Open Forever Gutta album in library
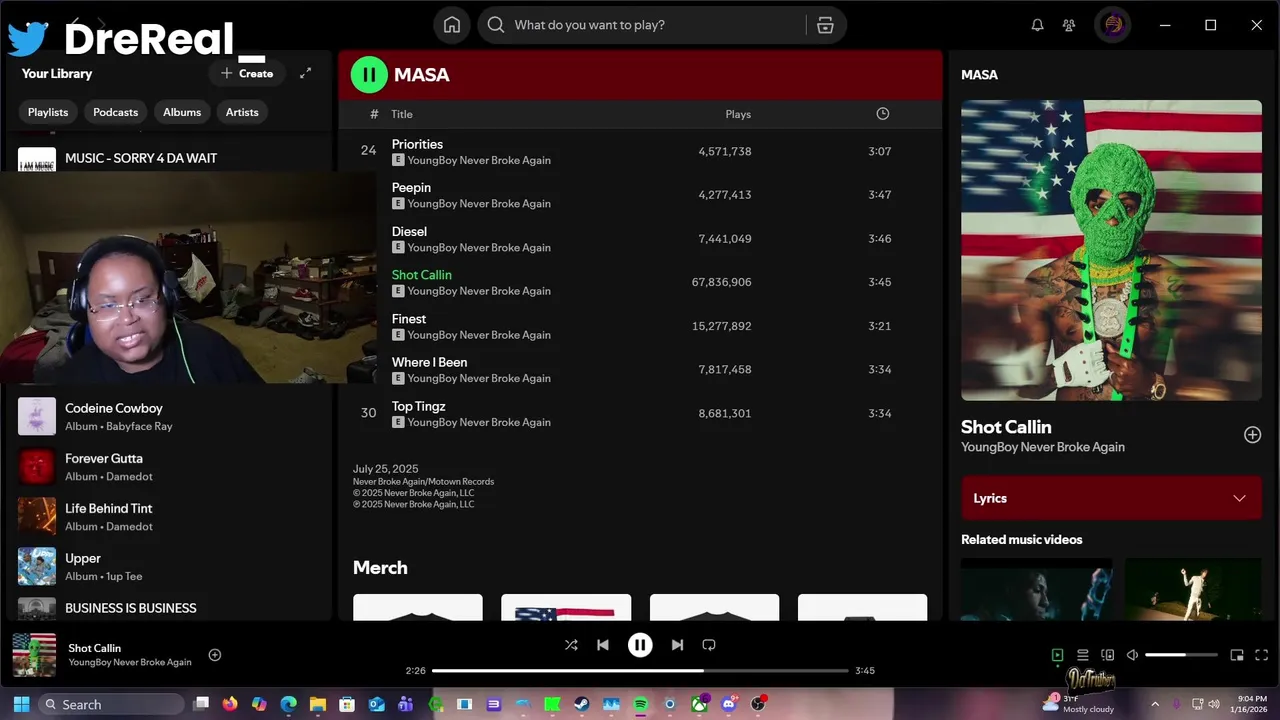Image resolution: width=1280 pixels, height=720 pixels. 168,466
